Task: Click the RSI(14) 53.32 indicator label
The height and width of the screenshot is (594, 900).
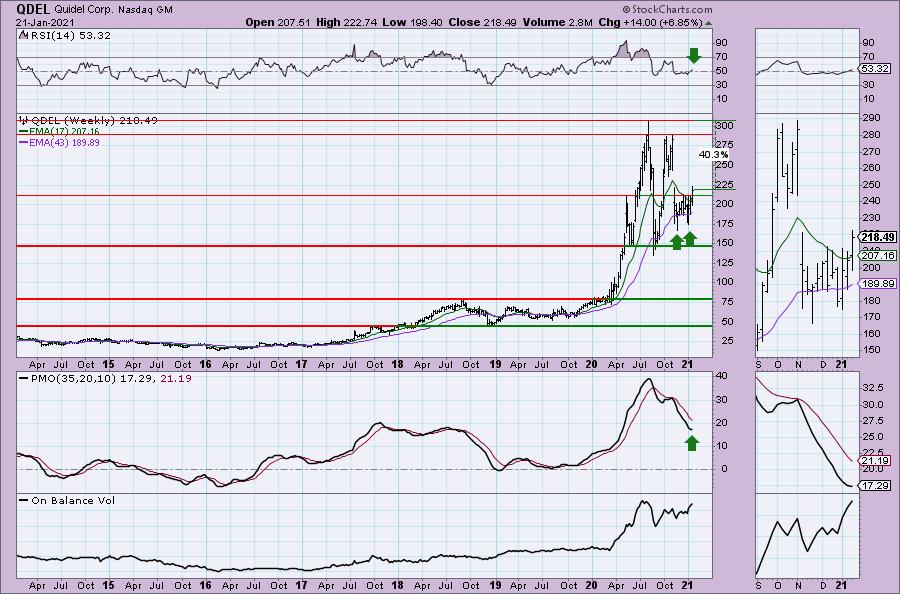Action: [x=70, y=36]
